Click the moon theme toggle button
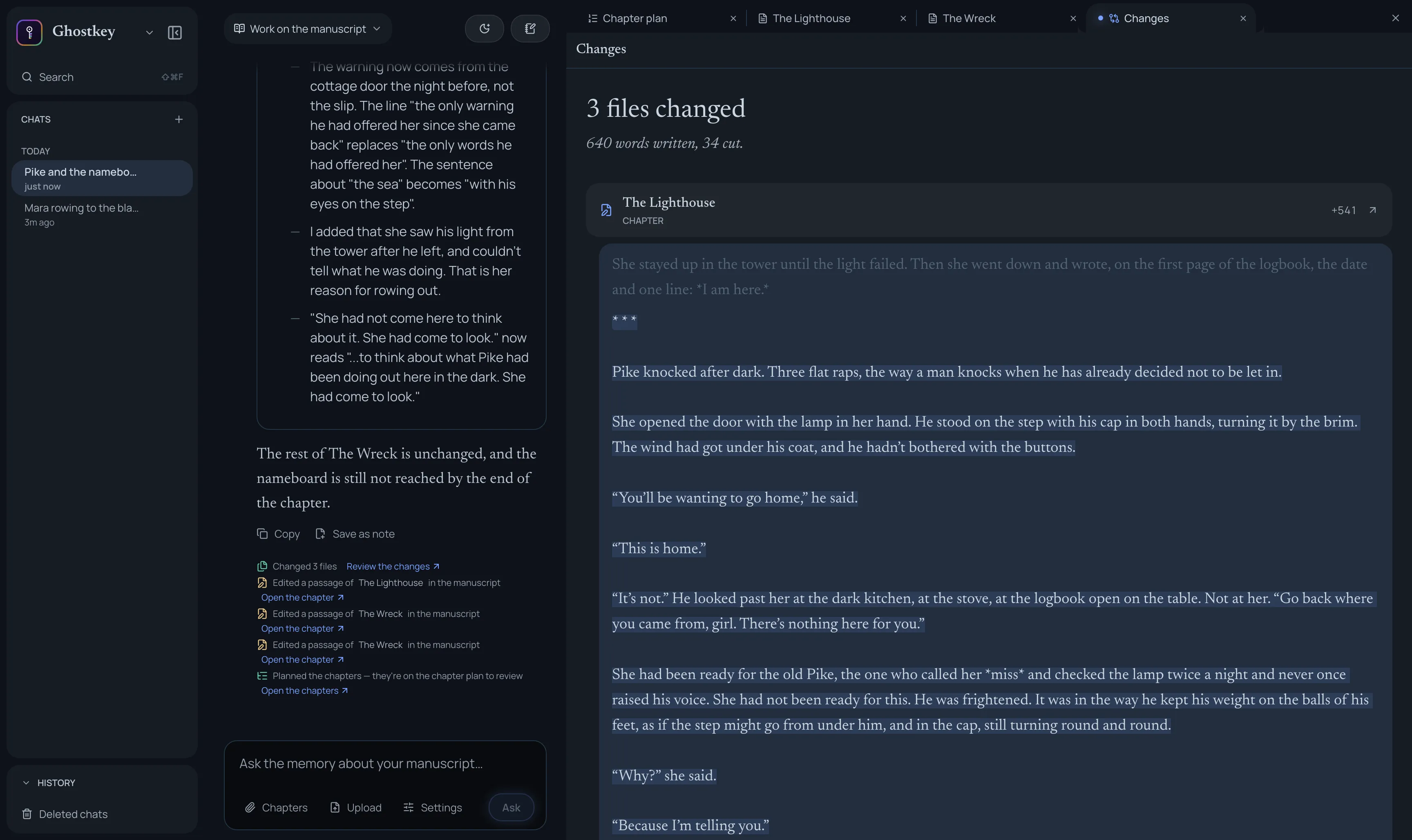This screenshot has width=1412, height=840. tap(485, 28)
